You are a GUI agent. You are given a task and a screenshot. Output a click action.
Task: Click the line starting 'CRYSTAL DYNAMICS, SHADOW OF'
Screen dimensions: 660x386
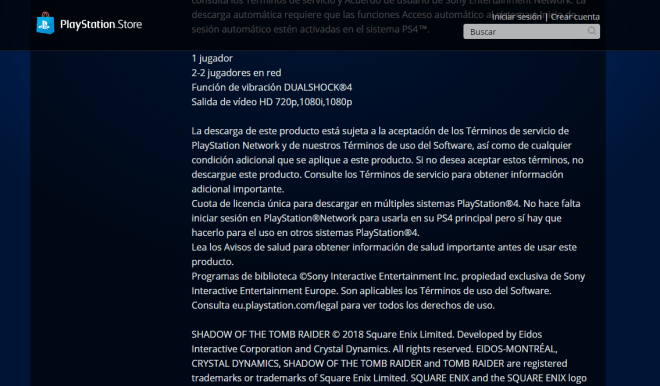[379, 363]
